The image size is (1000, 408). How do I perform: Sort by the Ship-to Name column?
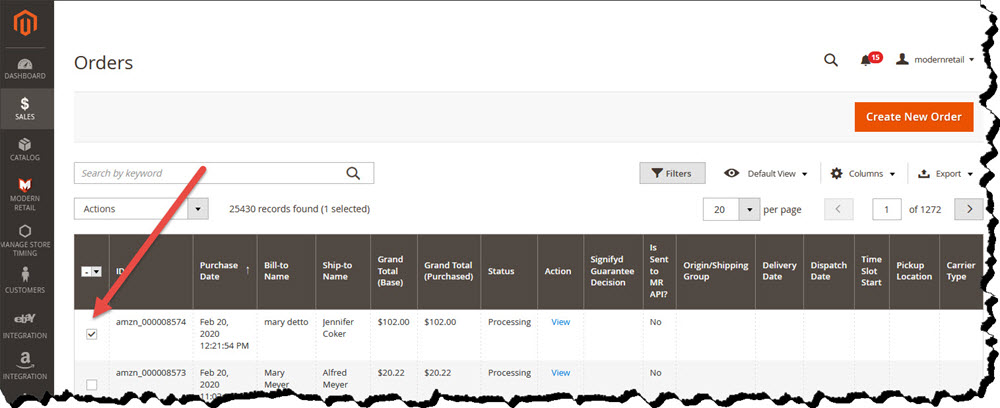coord(342,271)
